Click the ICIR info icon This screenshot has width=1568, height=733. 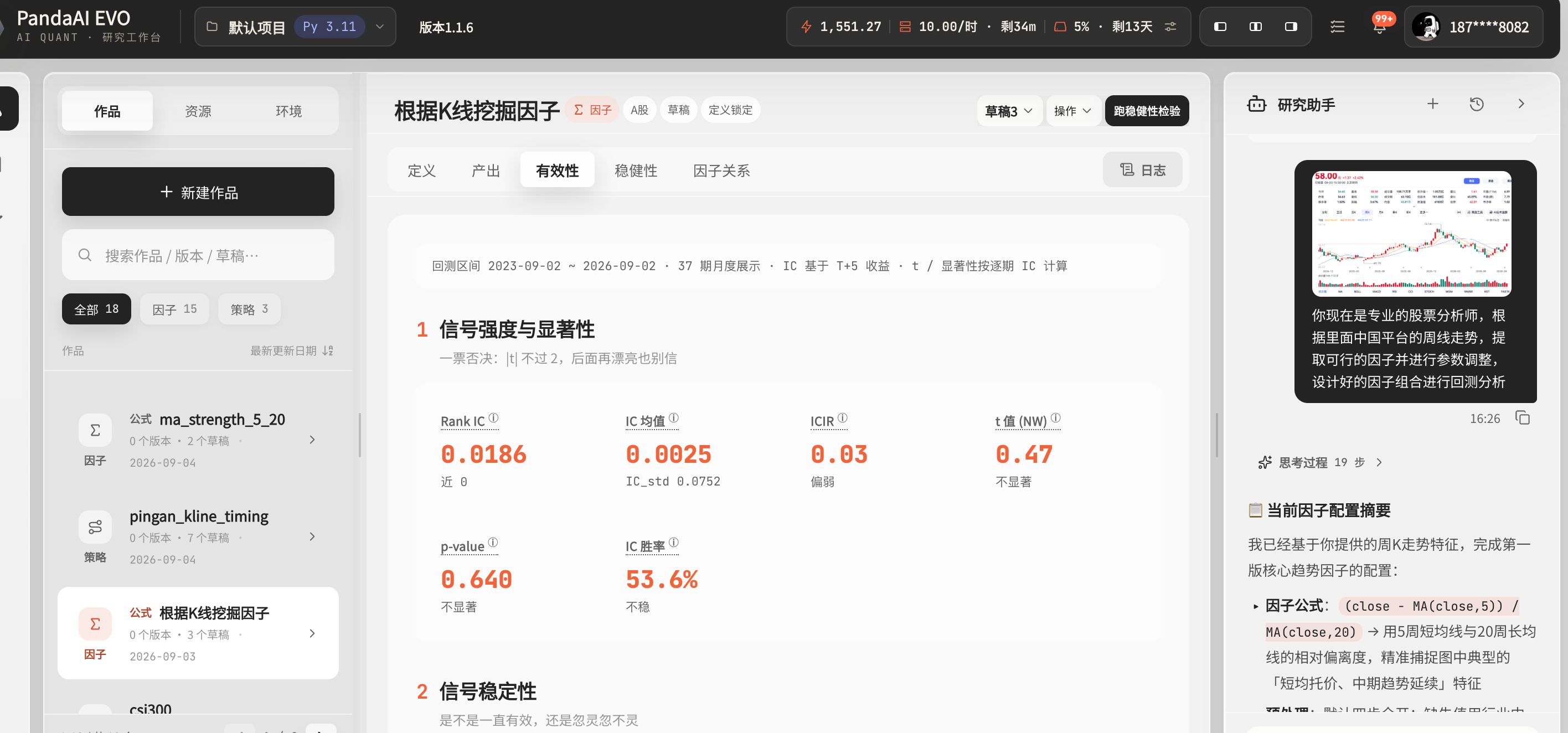click(x=843, y=417)
